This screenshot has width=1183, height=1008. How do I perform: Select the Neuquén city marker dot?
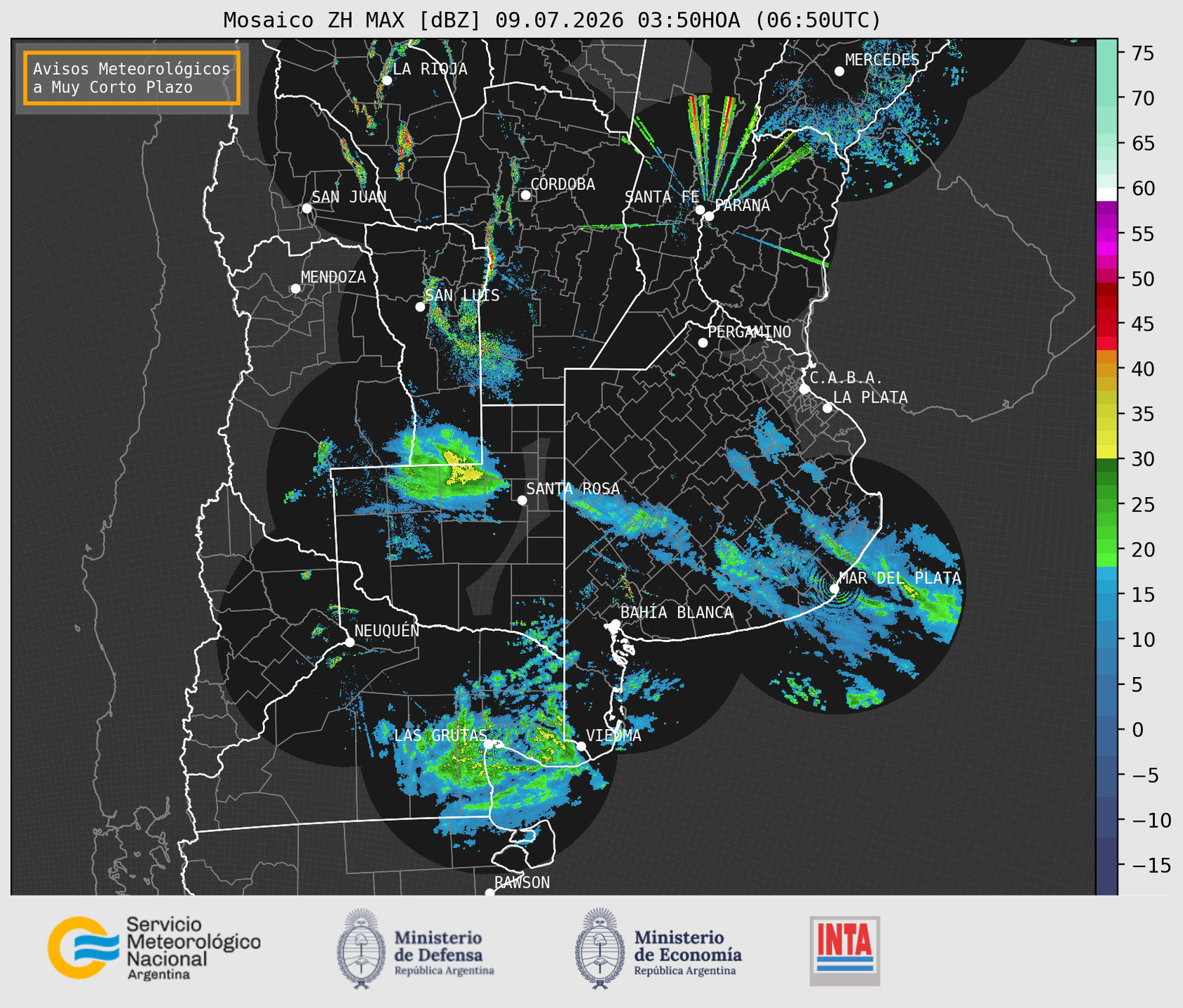click(x=349, y=642)
